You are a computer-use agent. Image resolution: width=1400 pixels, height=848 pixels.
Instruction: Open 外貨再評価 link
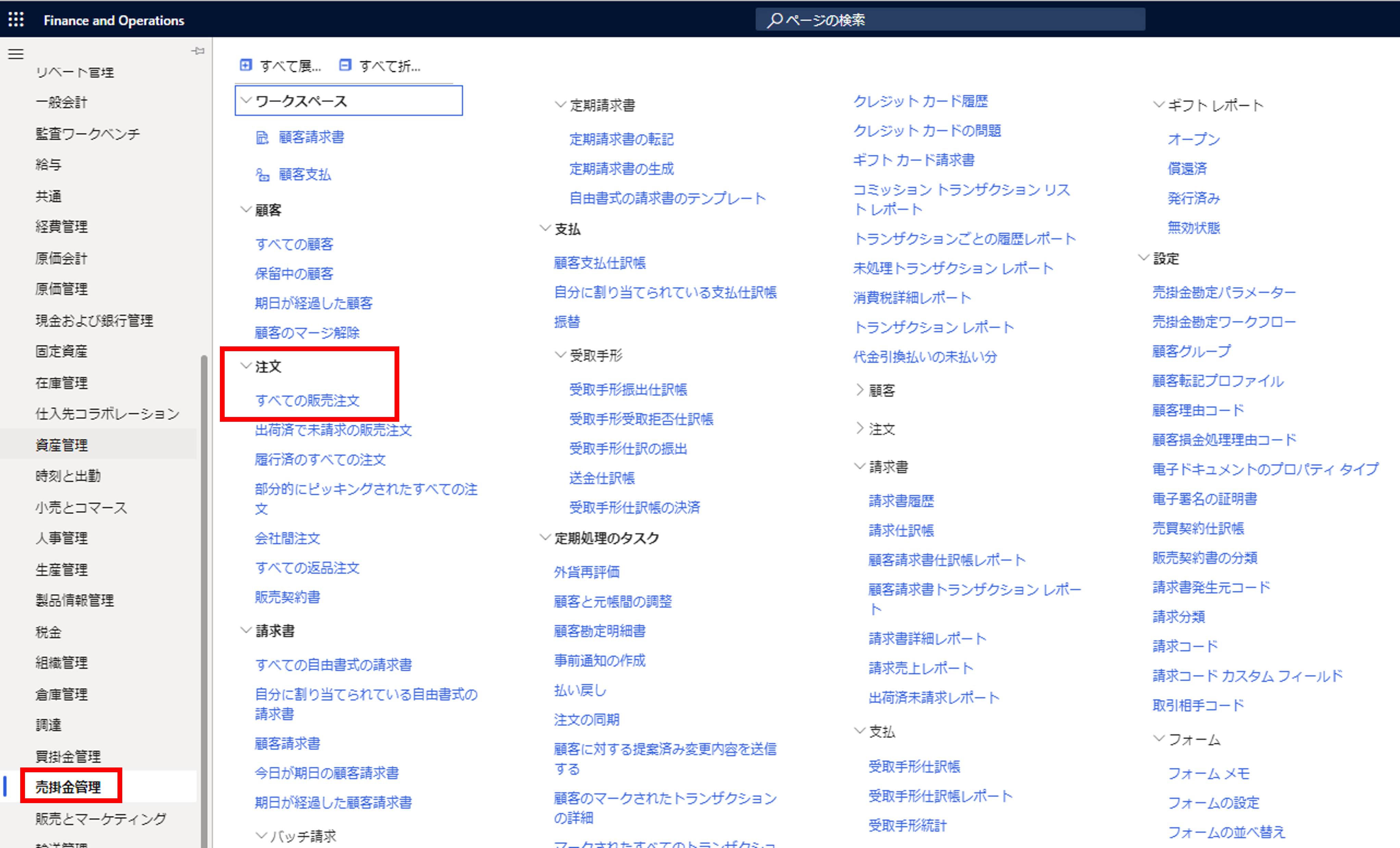pyautogui.click(x=587, y=572)
